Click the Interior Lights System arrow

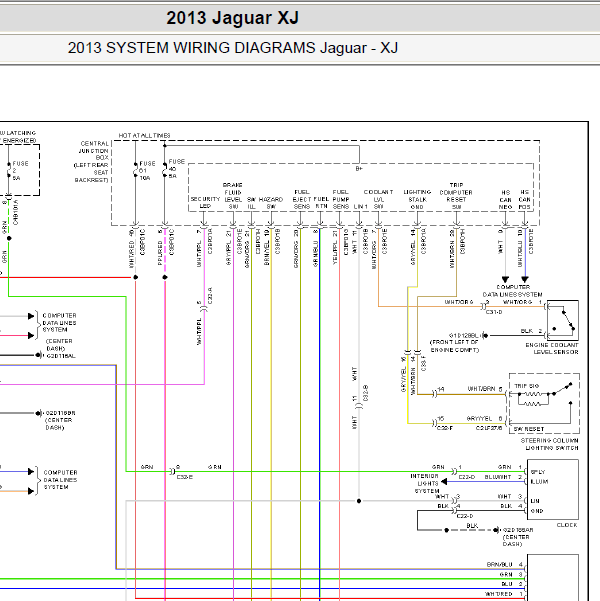click(444, 482)
